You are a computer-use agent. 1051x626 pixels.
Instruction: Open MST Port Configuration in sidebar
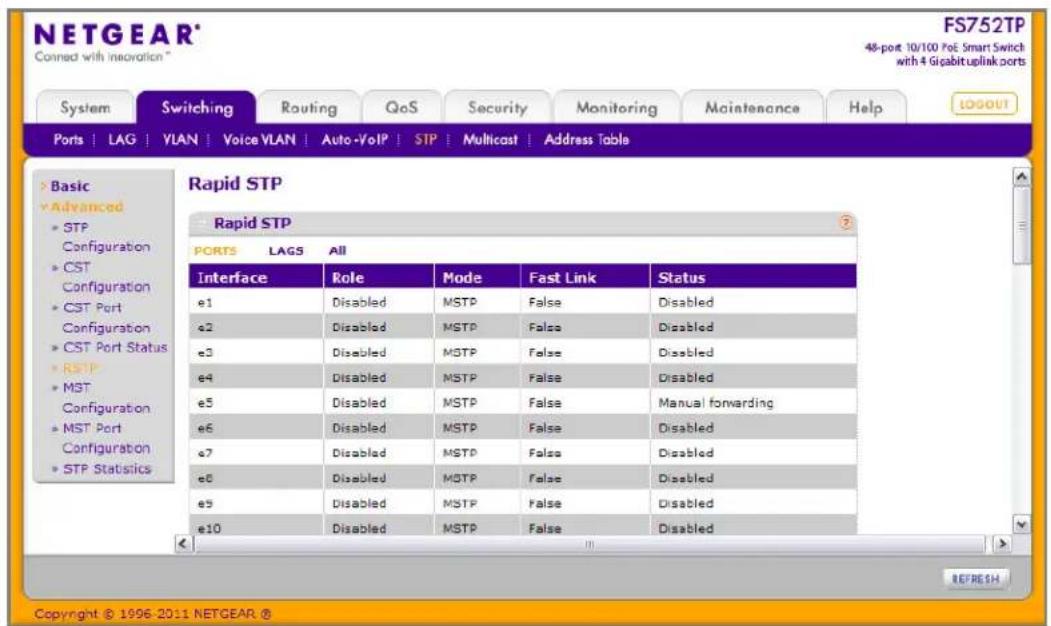point(106,438)
